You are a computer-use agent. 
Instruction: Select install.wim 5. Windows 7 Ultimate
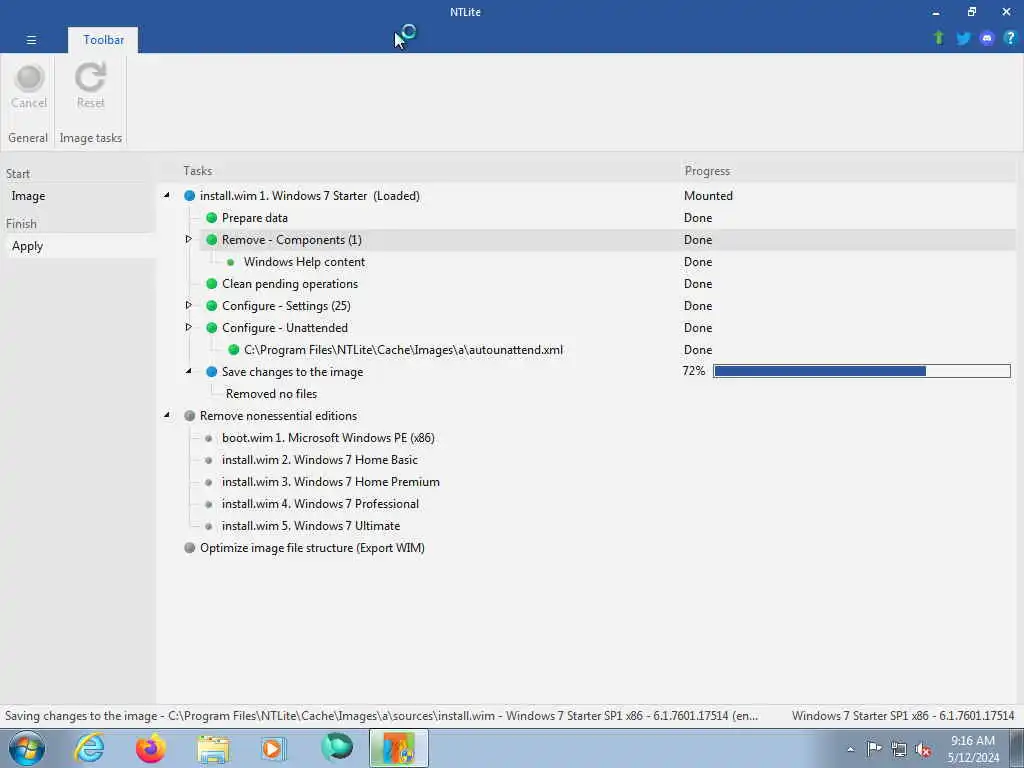(311, 526)
